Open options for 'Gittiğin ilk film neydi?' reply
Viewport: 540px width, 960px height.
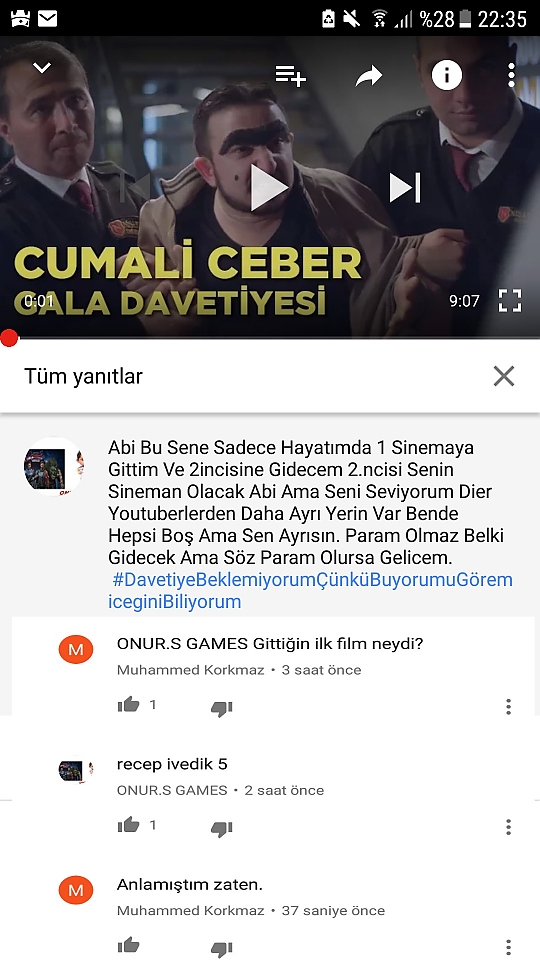pyautogui.click(x=508, y=707)
